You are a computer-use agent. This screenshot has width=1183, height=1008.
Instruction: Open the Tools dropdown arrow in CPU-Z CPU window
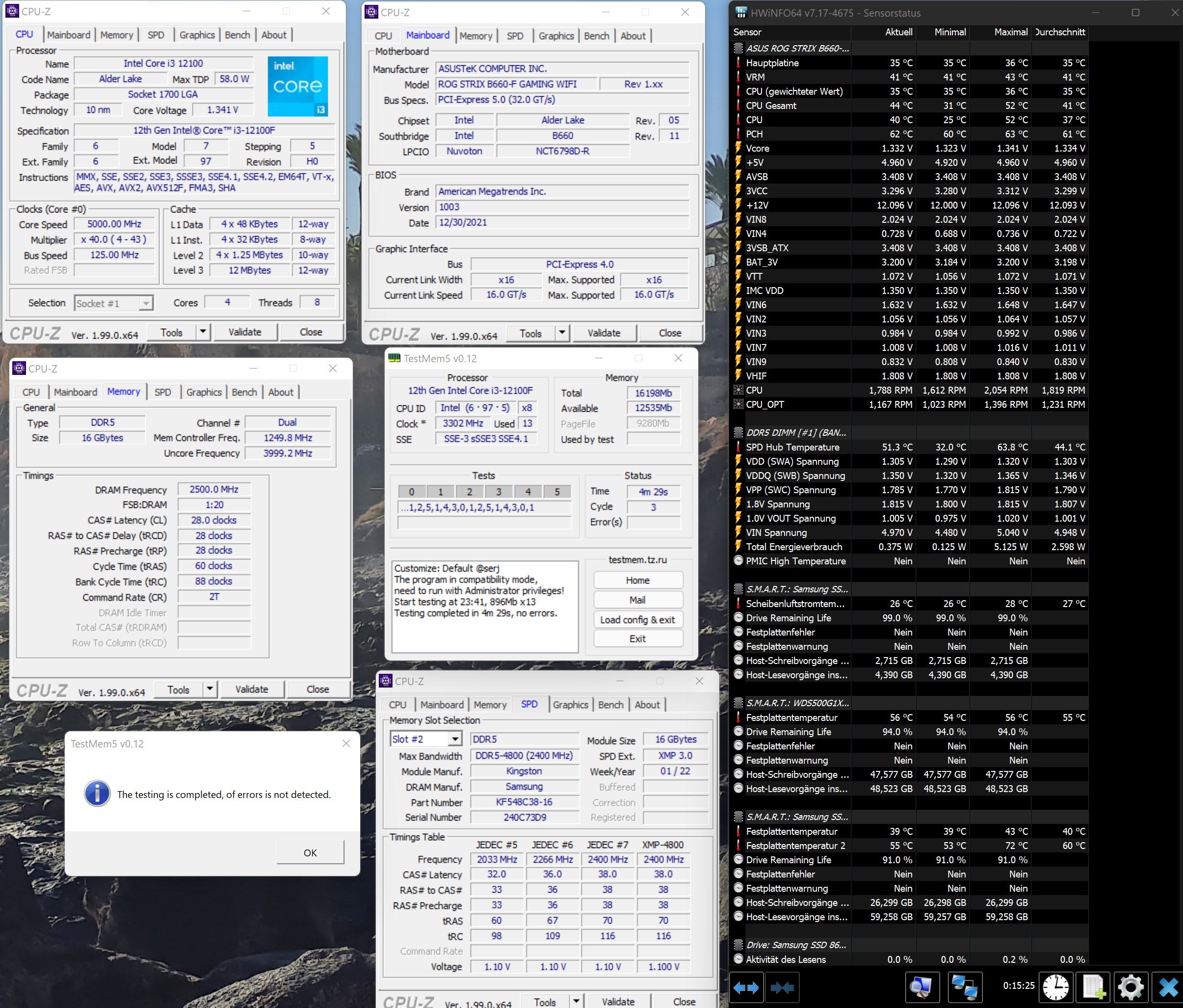203,332
